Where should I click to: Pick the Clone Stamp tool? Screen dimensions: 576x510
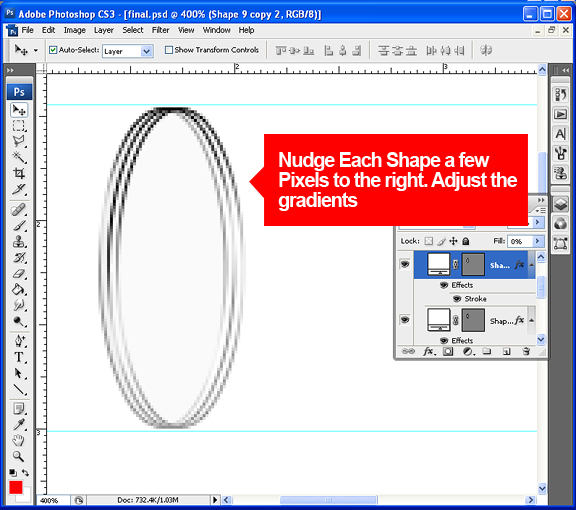(19, 241)
